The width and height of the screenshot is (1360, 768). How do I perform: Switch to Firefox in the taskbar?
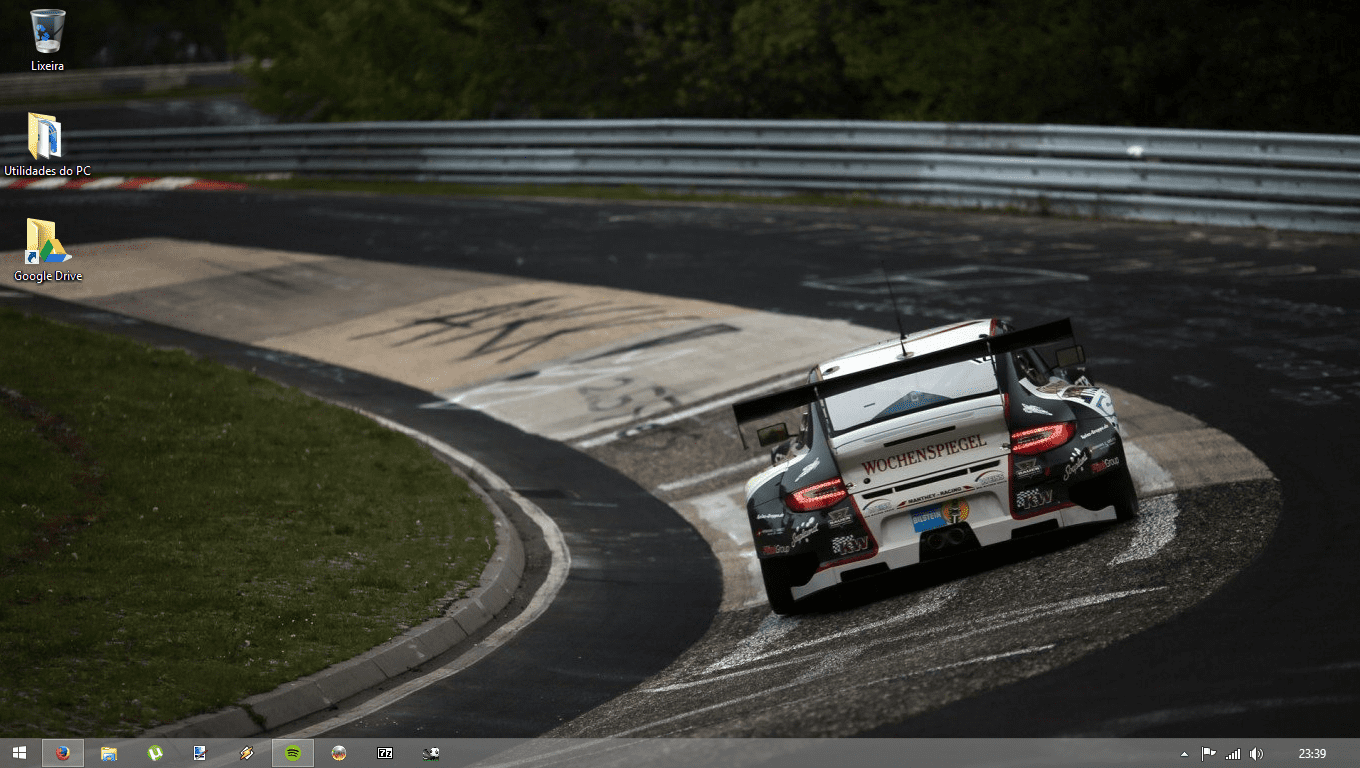click(63, 753)
